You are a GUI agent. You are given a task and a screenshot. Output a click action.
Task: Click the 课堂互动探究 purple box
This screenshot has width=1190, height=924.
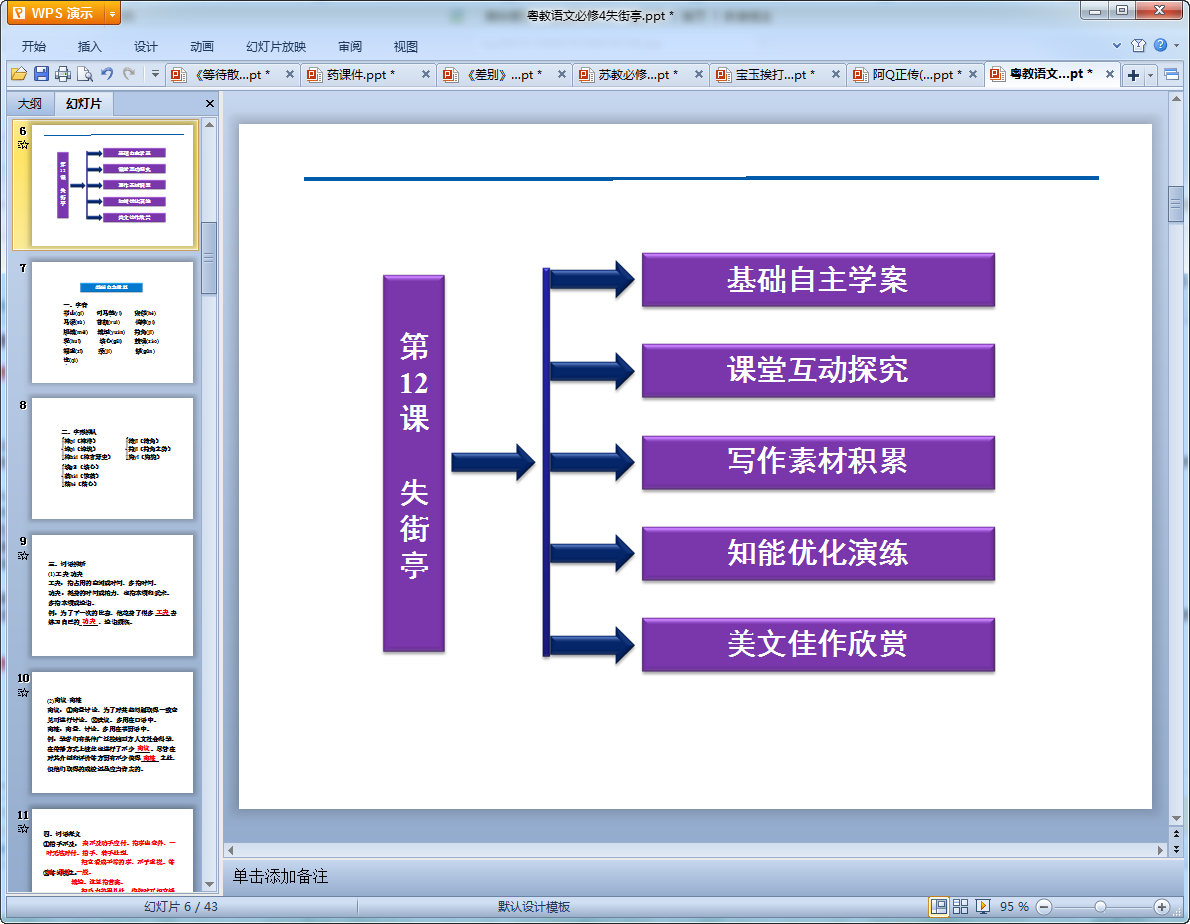pyautogui.click(x=818, y=370)
